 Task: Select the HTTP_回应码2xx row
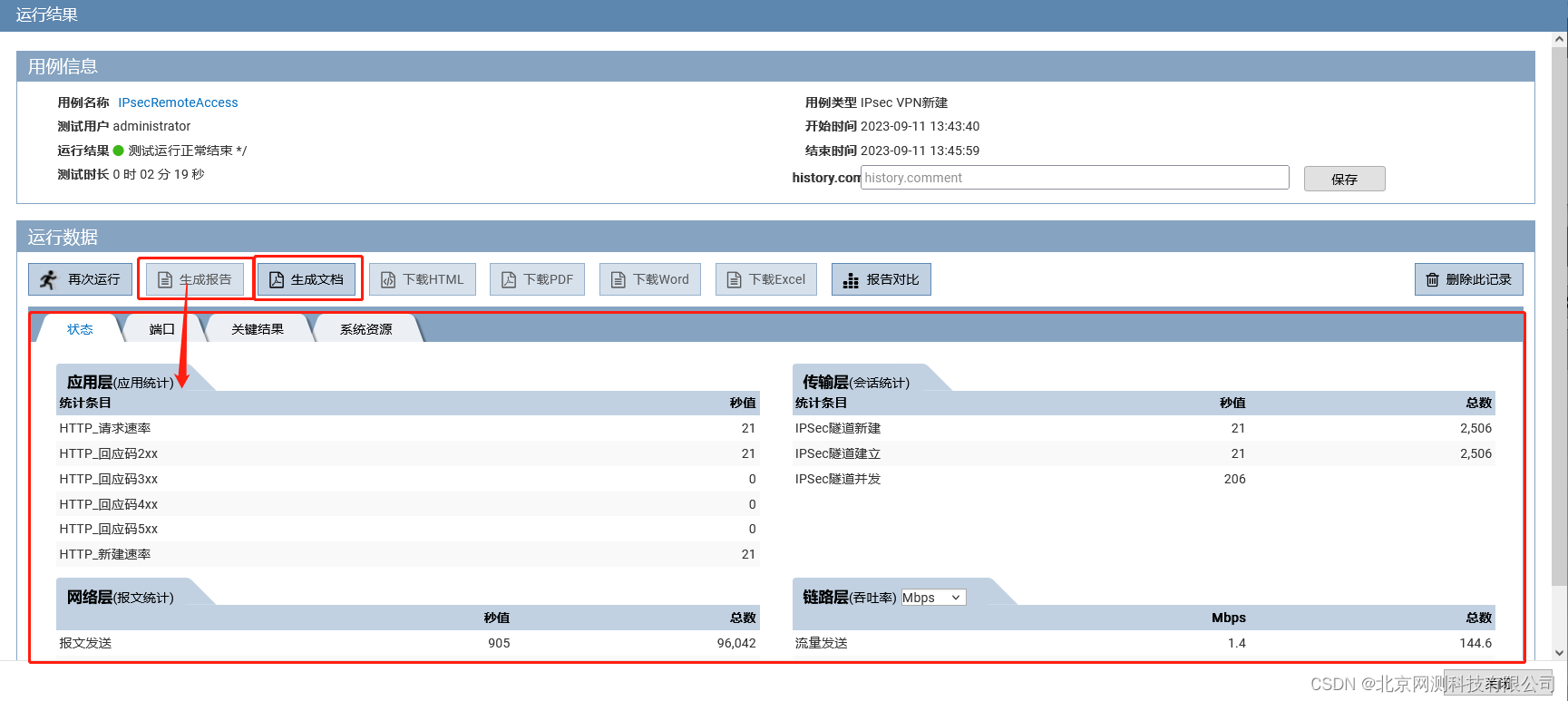tap(408, 453)
